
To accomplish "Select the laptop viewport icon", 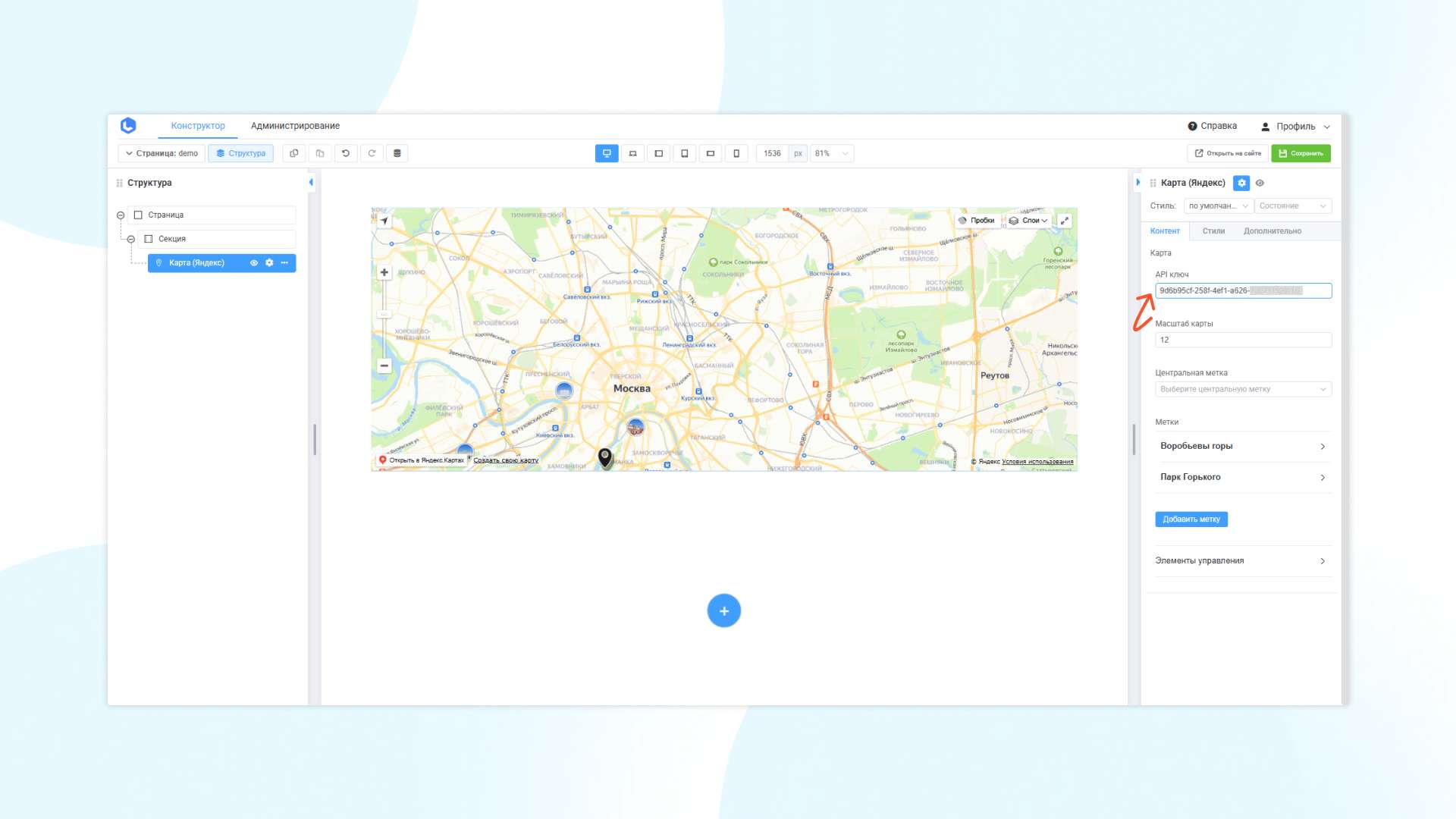I will pos(632,153).
